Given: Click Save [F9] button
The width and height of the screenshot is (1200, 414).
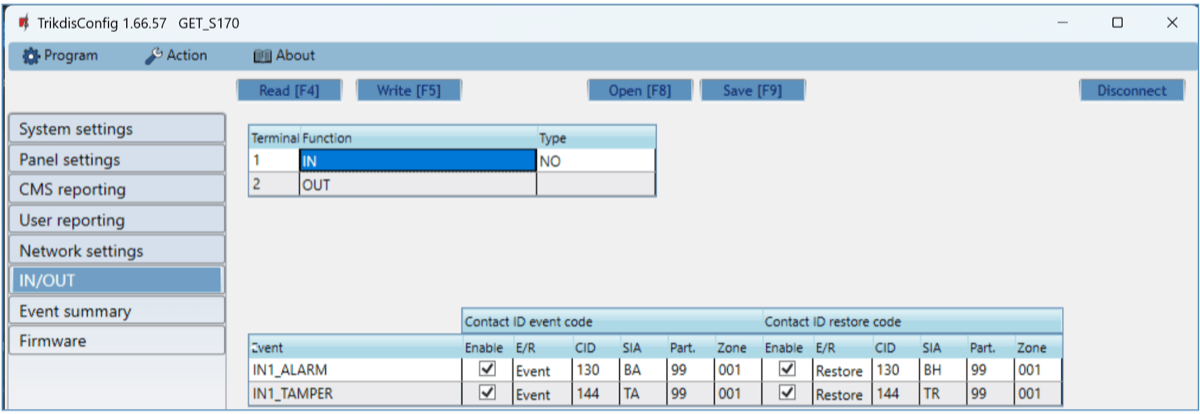Looking at the screenshot, I should (752, 90).
